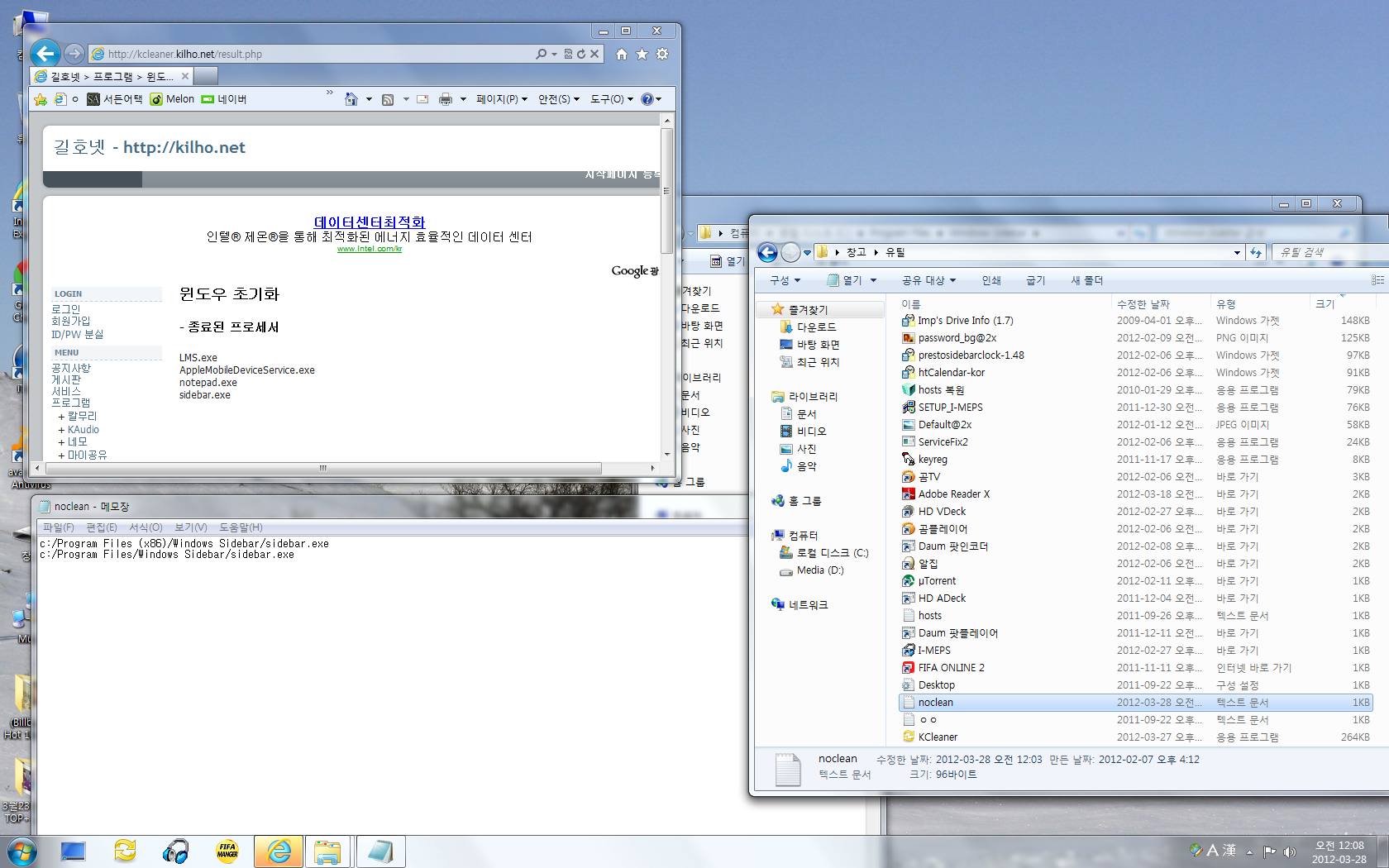Image resolution: width=1389 pixels, height=868 pixels.
Task: Open the 서식(O) menu in Notepad
Action: point(146,527)
